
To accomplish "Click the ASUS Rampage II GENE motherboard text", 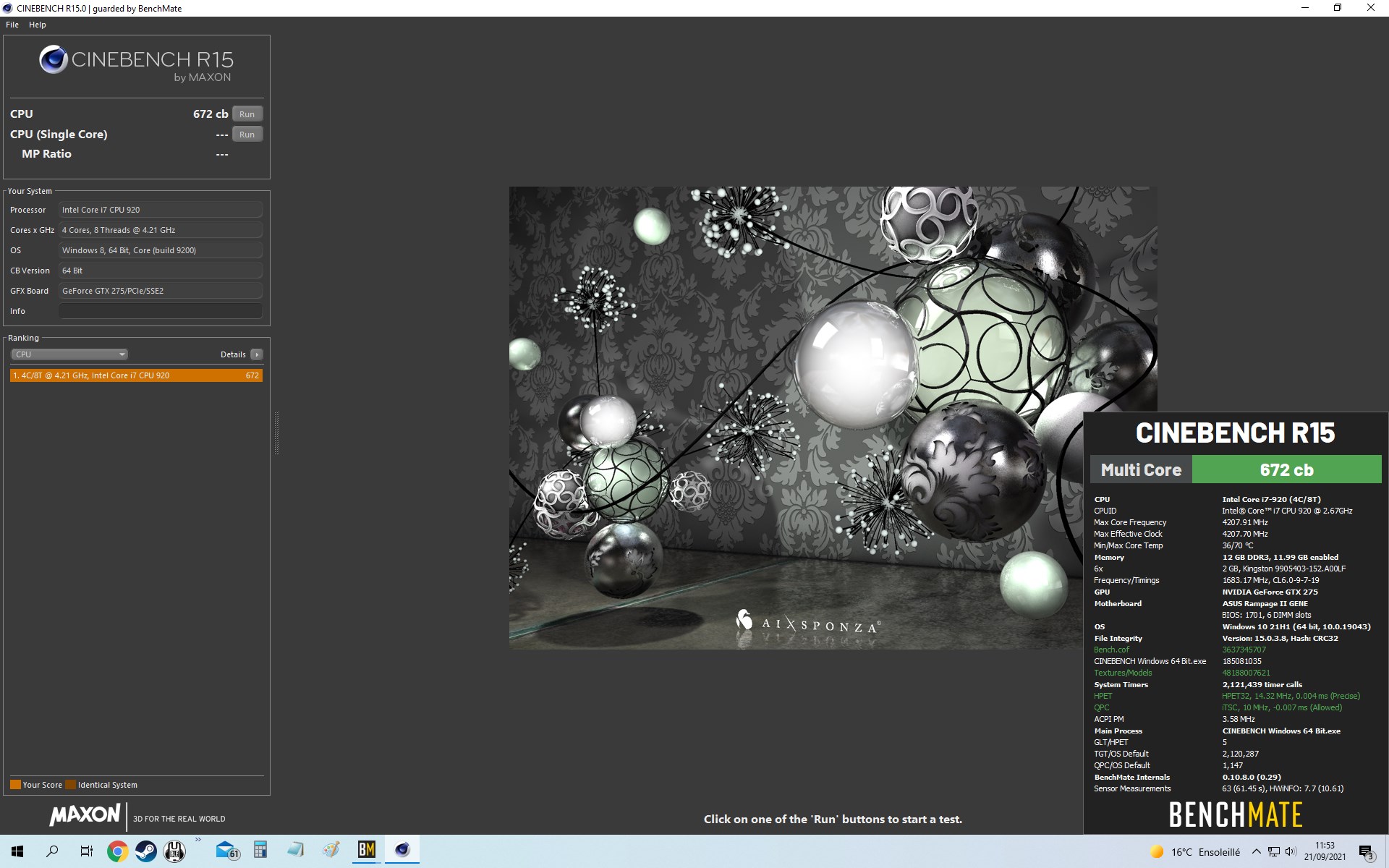I will [1265, 603].
